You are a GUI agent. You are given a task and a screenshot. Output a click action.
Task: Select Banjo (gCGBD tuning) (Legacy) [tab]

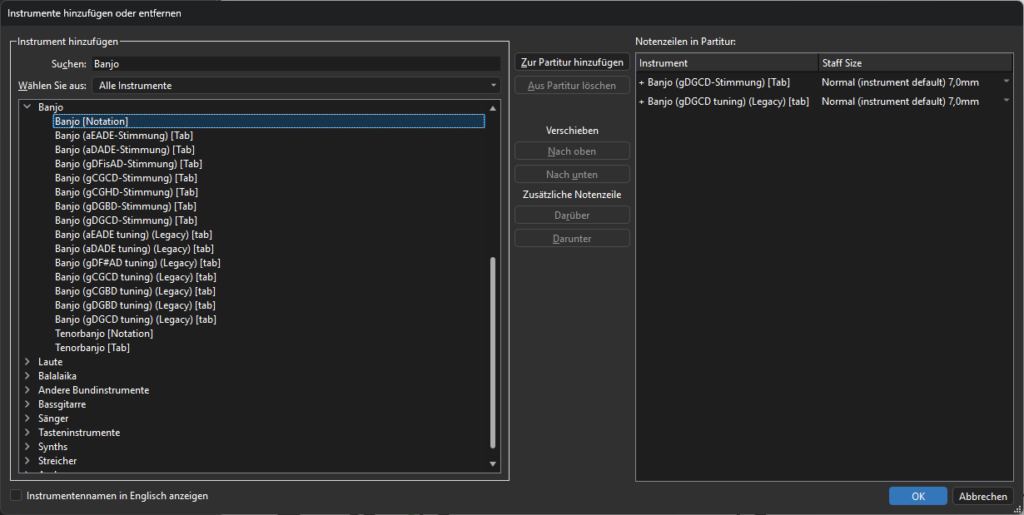coord(135,291)
